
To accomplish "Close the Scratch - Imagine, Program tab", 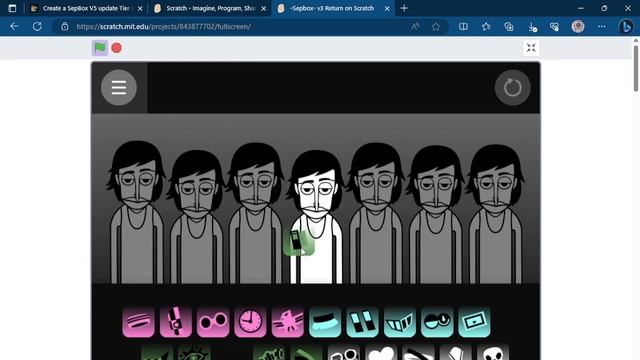I will (x=263, y=8).
